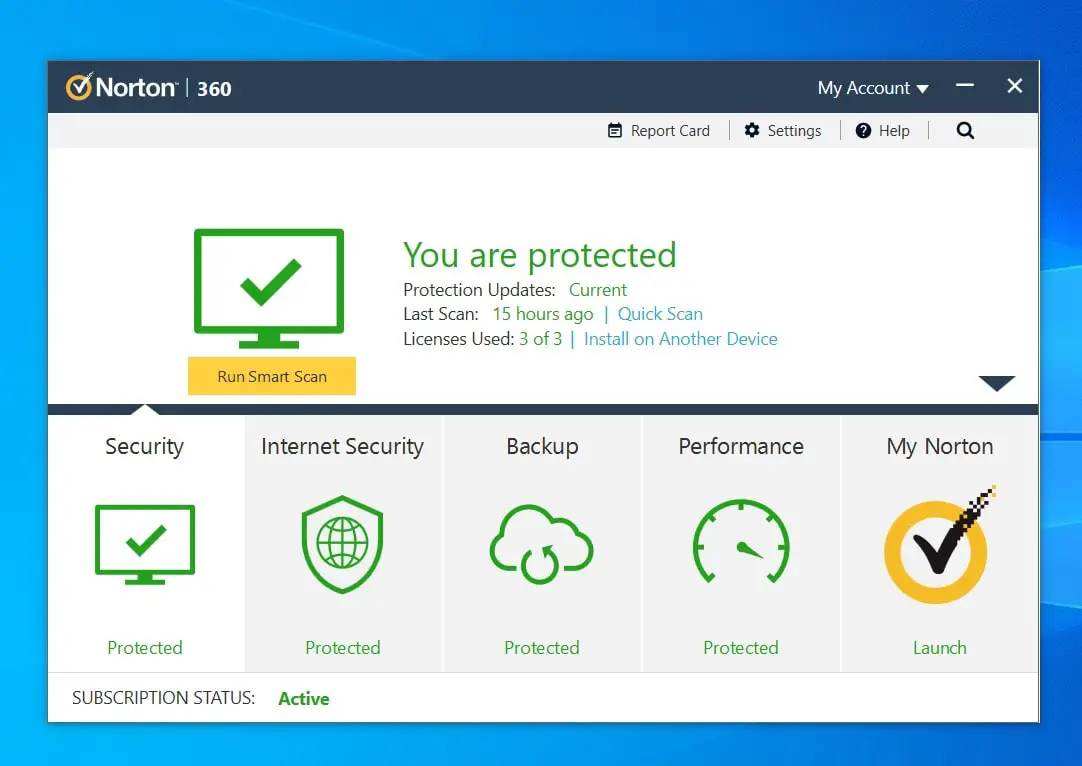Switch to the Internet Security tab
1082x766 pixels.
(342, 447)
